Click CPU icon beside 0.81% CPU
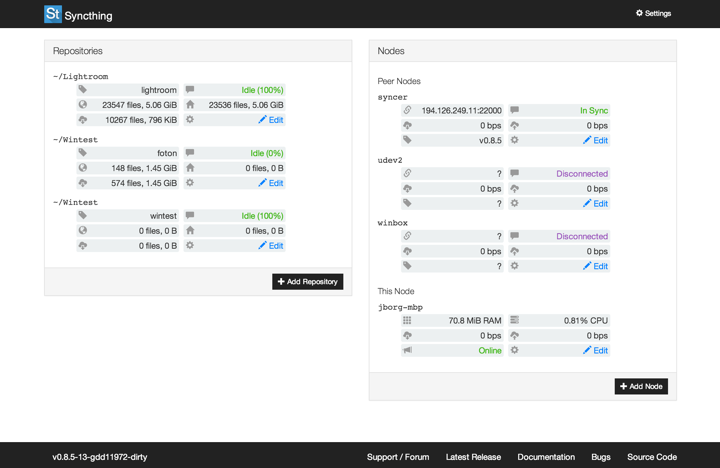Screen dimensions: 720x468 [x=514, y=320]
